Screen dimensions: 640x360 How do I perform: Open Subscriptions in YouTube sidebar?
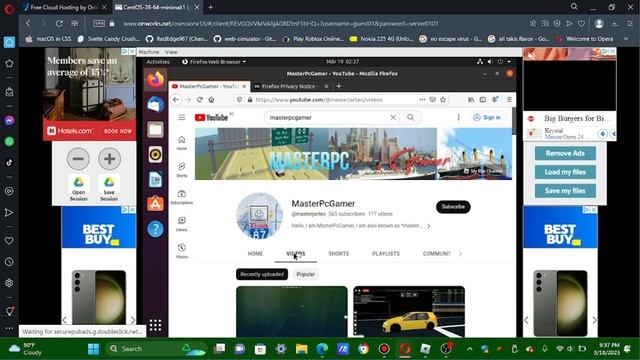182,197
